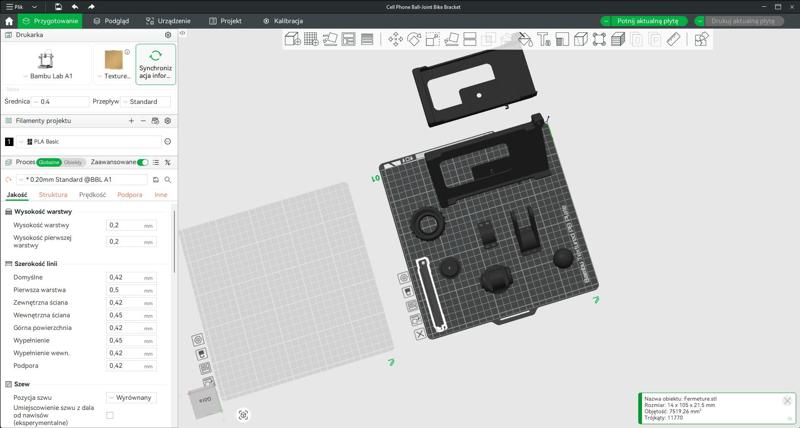This screenshot has width=800, height=428.
Task: Click the Add object cube icon
Action: (x=292, y=40)
